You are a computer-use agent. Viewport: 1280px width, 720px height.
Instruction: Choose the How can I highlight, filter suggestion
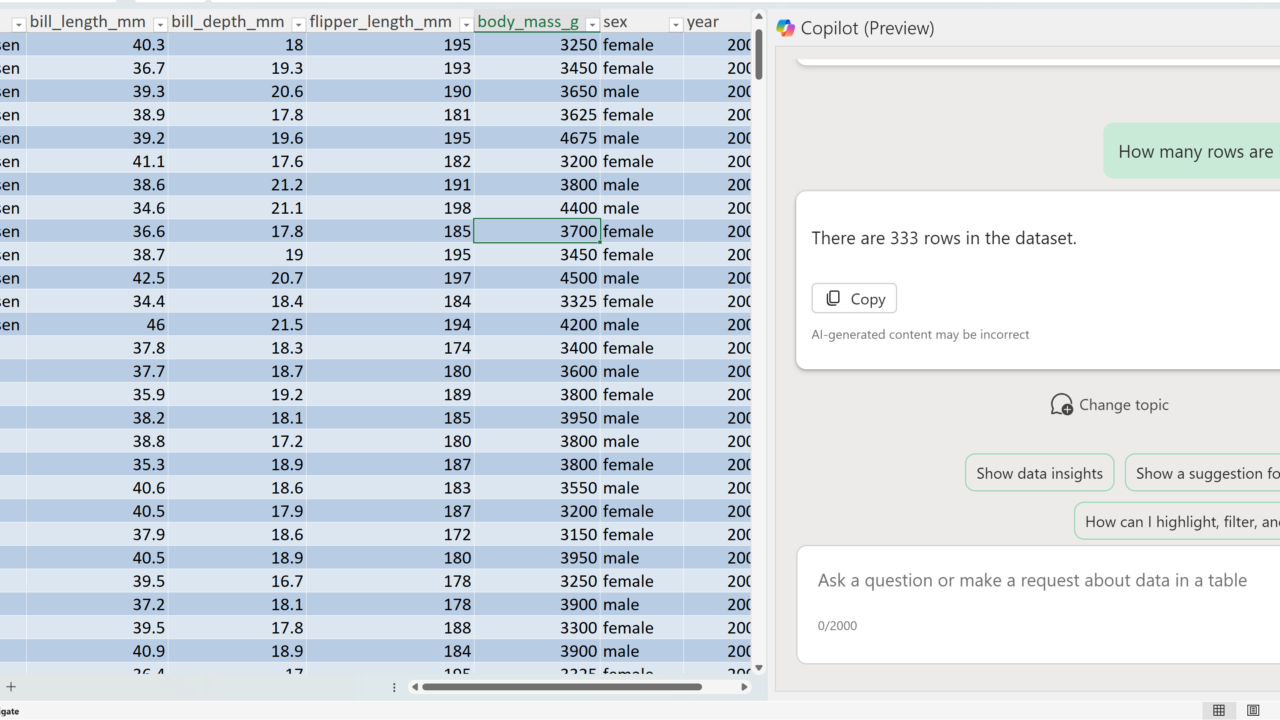point(1177,521)
